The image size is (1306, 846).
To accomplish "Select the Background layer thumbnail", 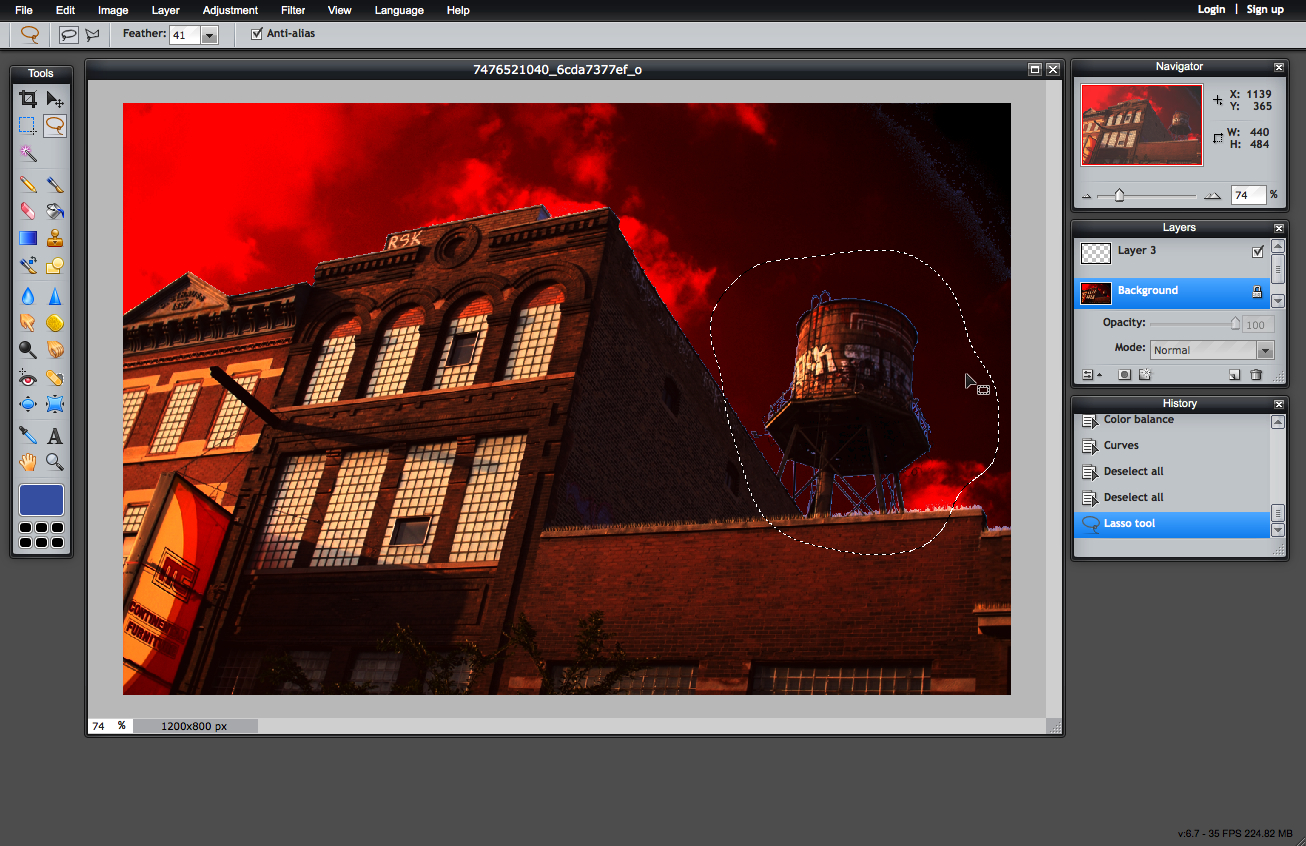I will click(1096, 293).
